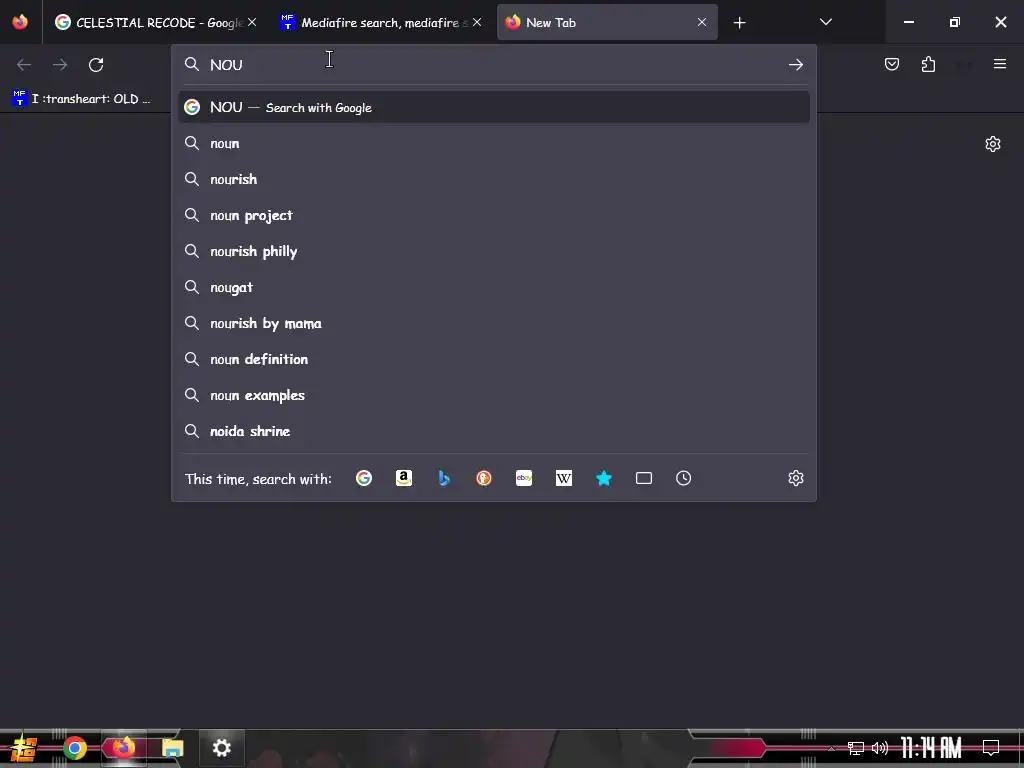Open Firefox View pinned icon
This screenshot has width=1024, height=768.
20,22
